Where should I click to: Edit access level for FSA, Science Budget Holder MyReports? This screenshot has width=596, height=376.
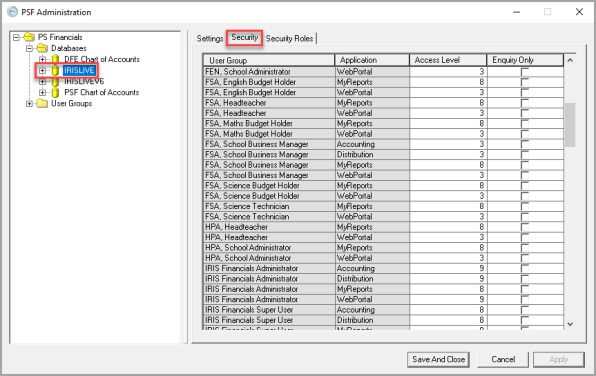click(x=448, y=186)
